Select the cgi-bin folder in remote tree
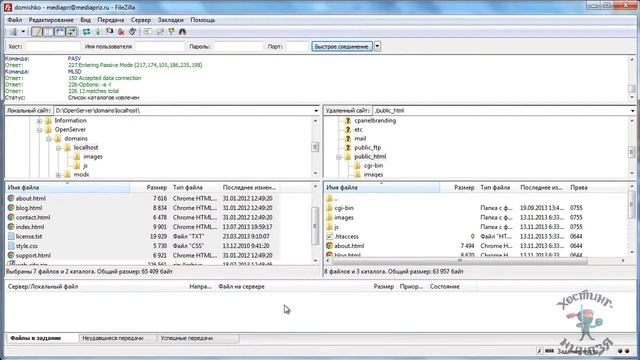Viewport: 640px width, 360px height. 373,166
